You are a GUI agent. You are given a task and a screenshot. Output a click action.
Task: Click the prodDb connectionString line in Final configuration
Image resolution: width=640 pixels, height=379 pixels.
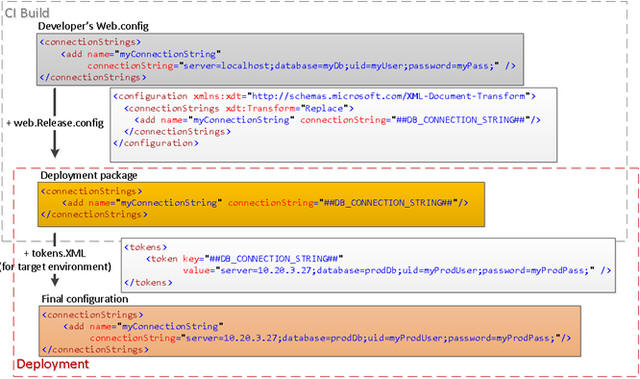pos(330,338)
